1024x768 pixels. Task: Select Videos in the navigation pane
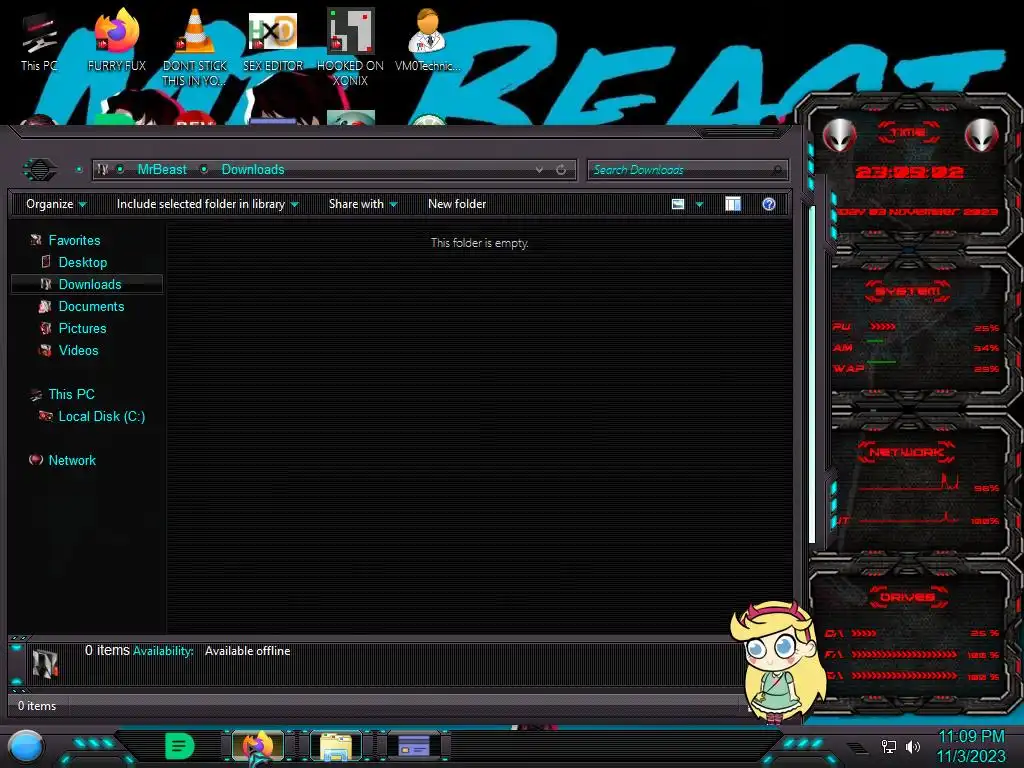pyautogui.click(x=78, y=351)
